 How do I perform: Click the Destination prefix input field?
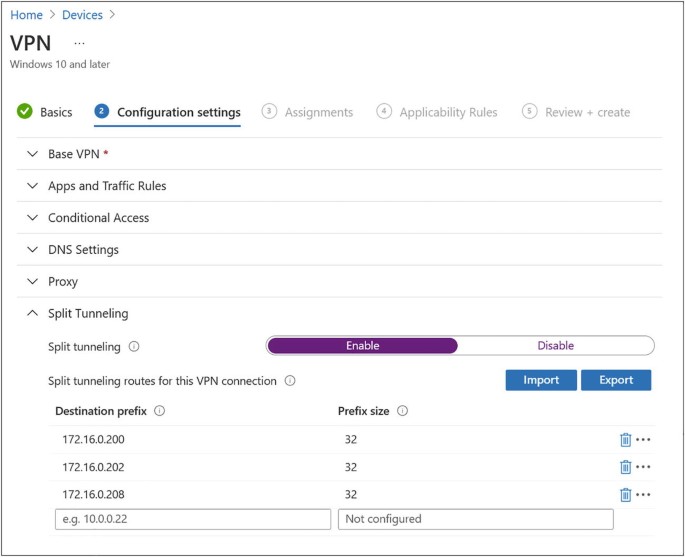coord(192,519)
